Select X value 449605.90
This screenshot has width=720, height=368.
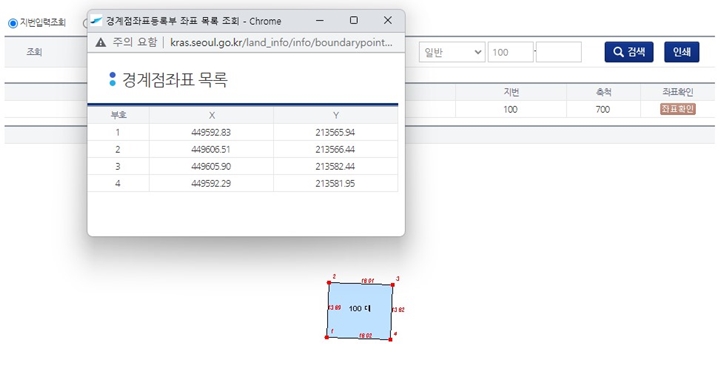[211, 166]
